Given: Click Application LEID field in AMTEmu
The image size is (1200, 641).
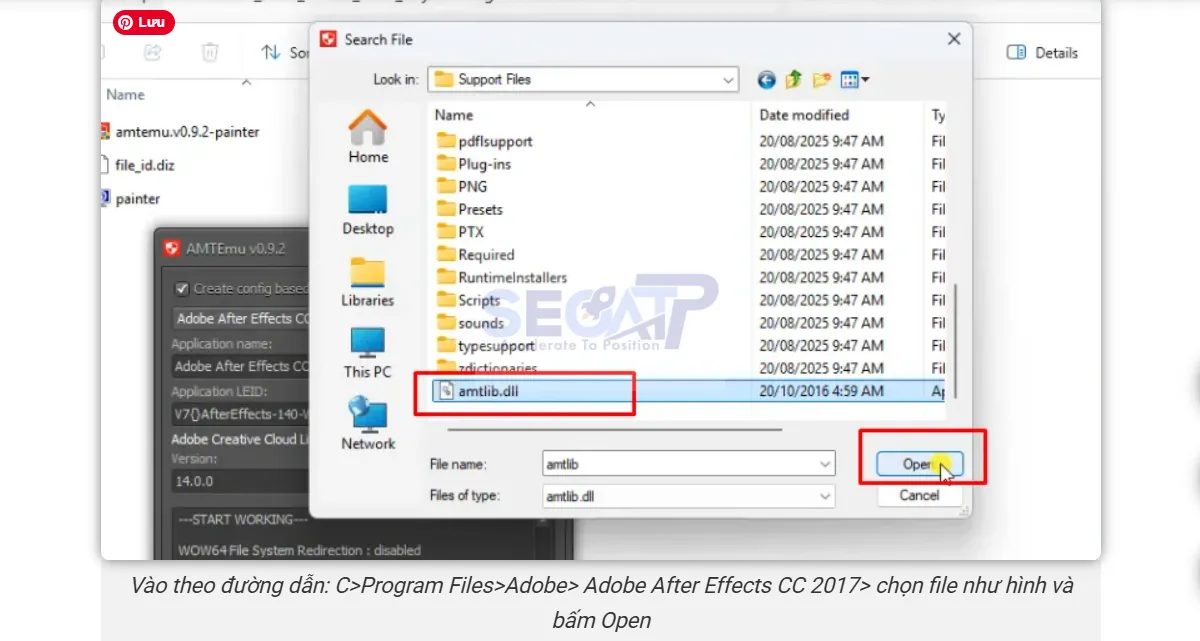Looking at the screenshot, I should coord(241,413).
